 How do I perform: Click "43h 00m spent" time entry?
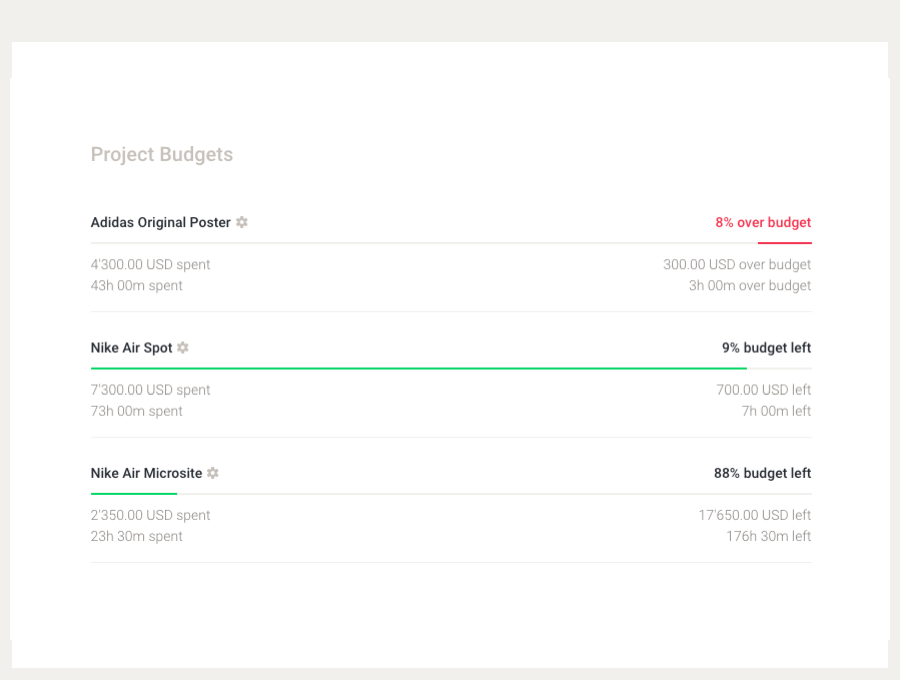click(x=136, y=285)
